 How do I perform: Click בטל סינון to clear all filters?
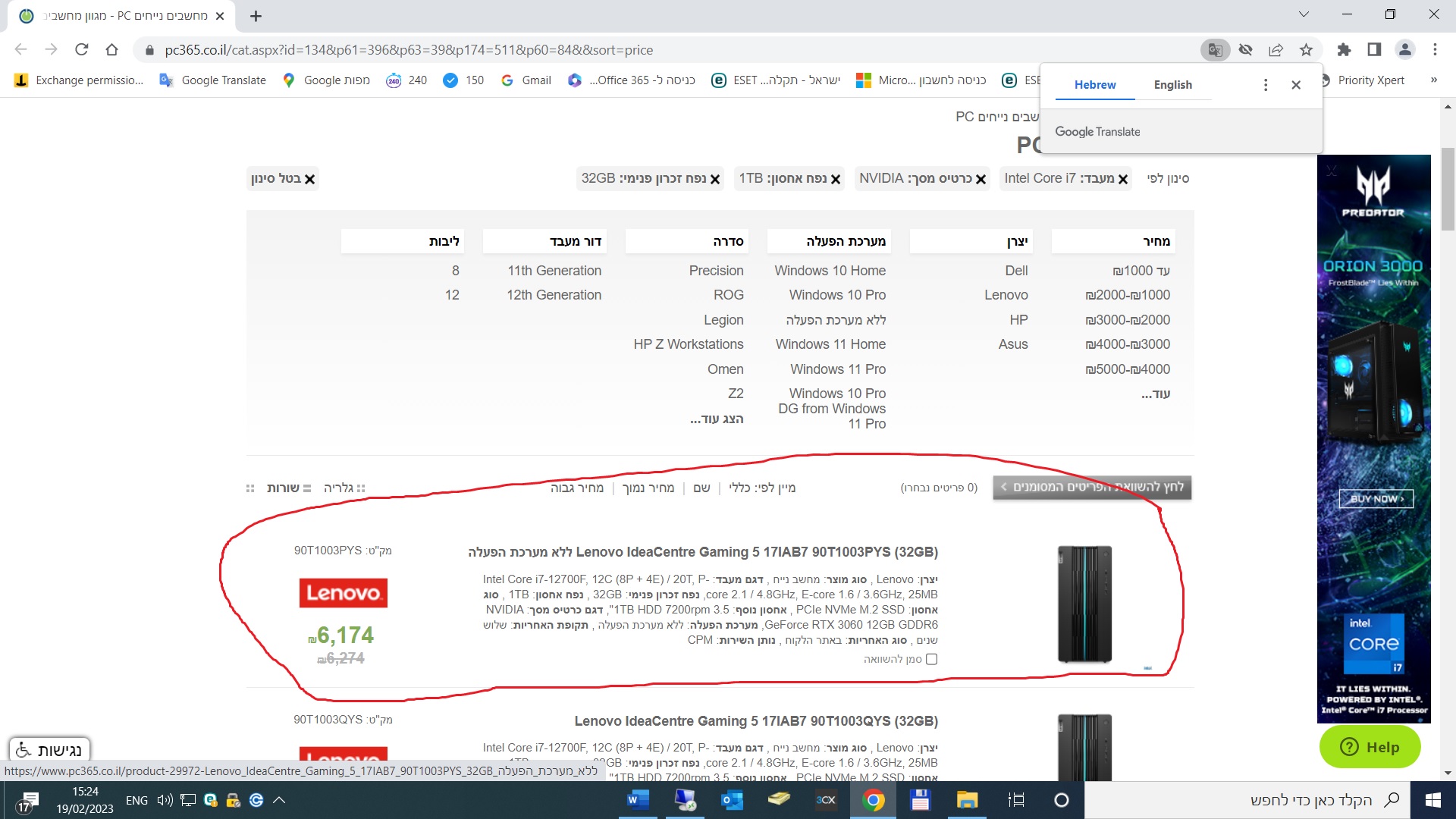(x=282, y=178)
